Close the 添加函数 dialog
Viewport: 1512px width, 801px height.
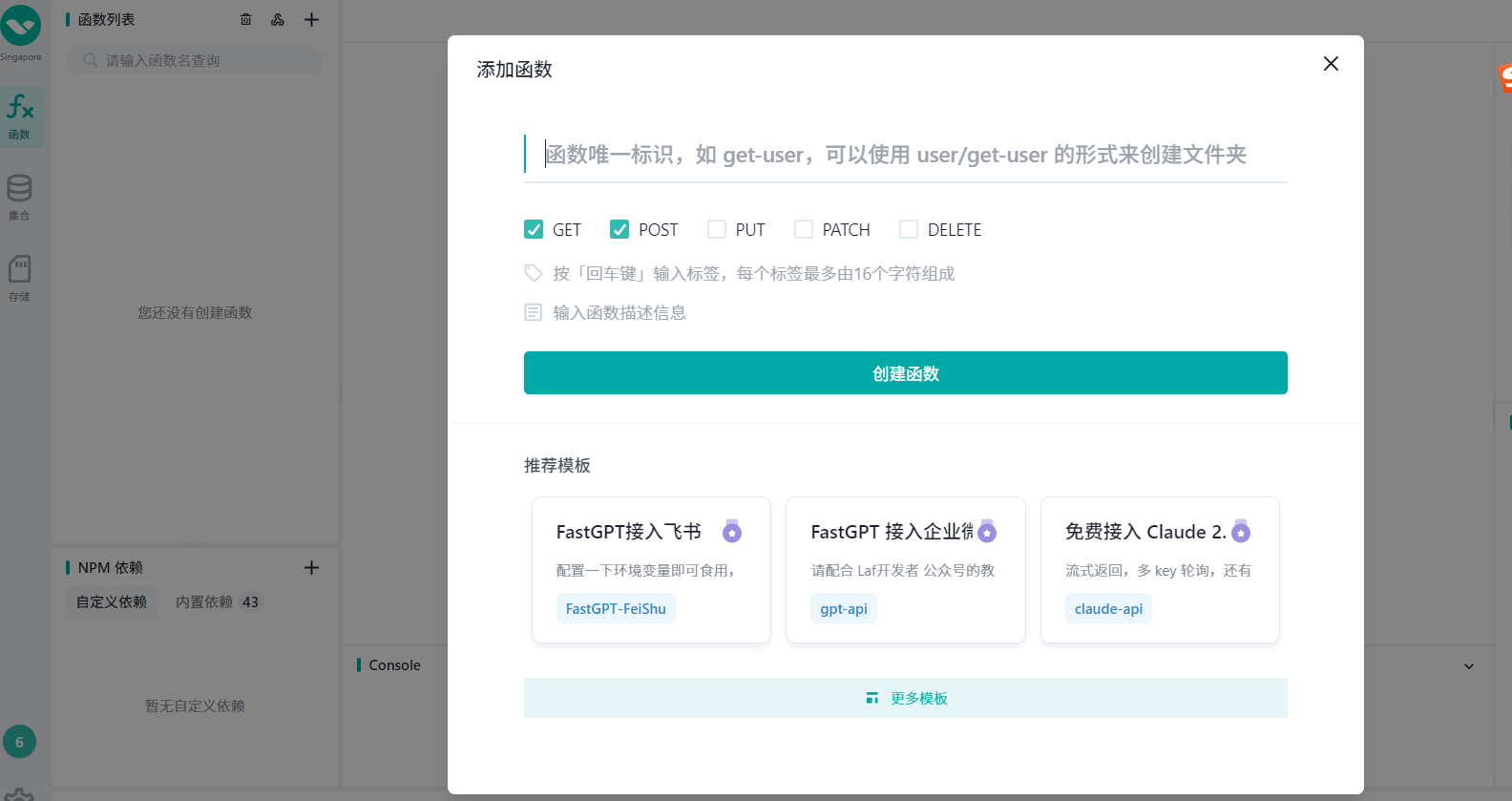tap(1331, 63)
